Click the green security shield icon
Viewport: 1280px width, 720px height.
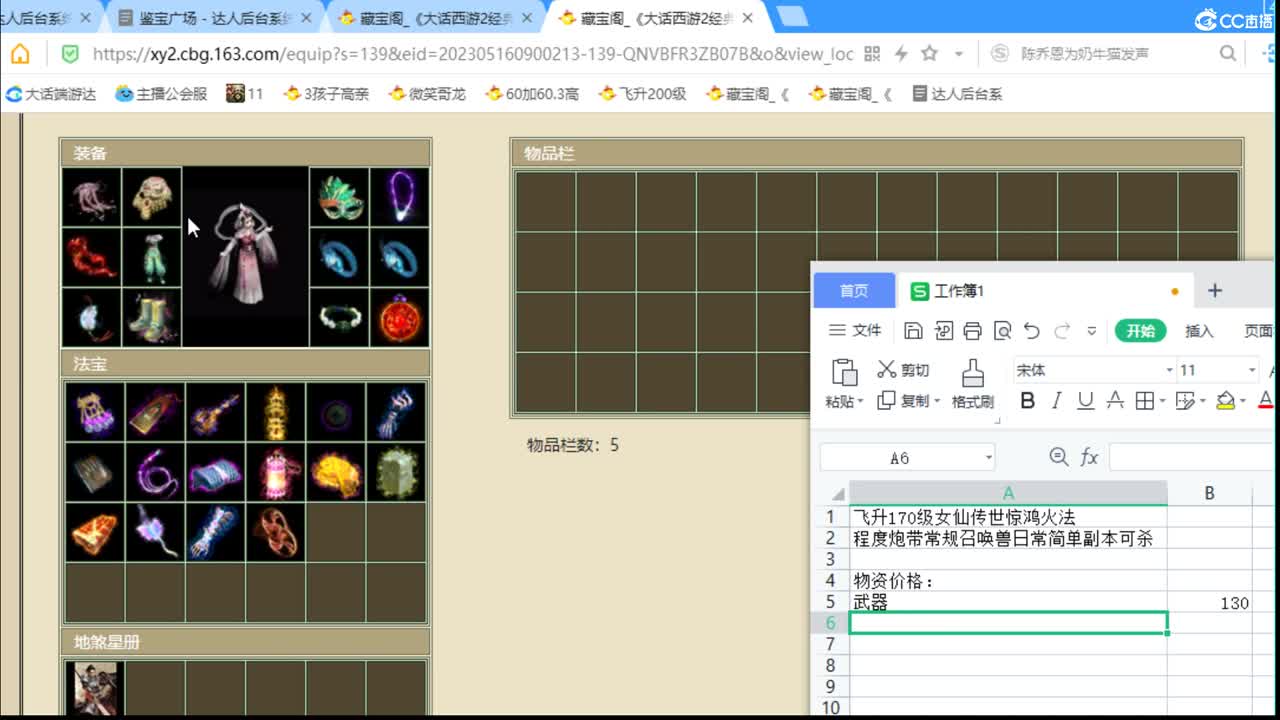[x=70, y=54]
